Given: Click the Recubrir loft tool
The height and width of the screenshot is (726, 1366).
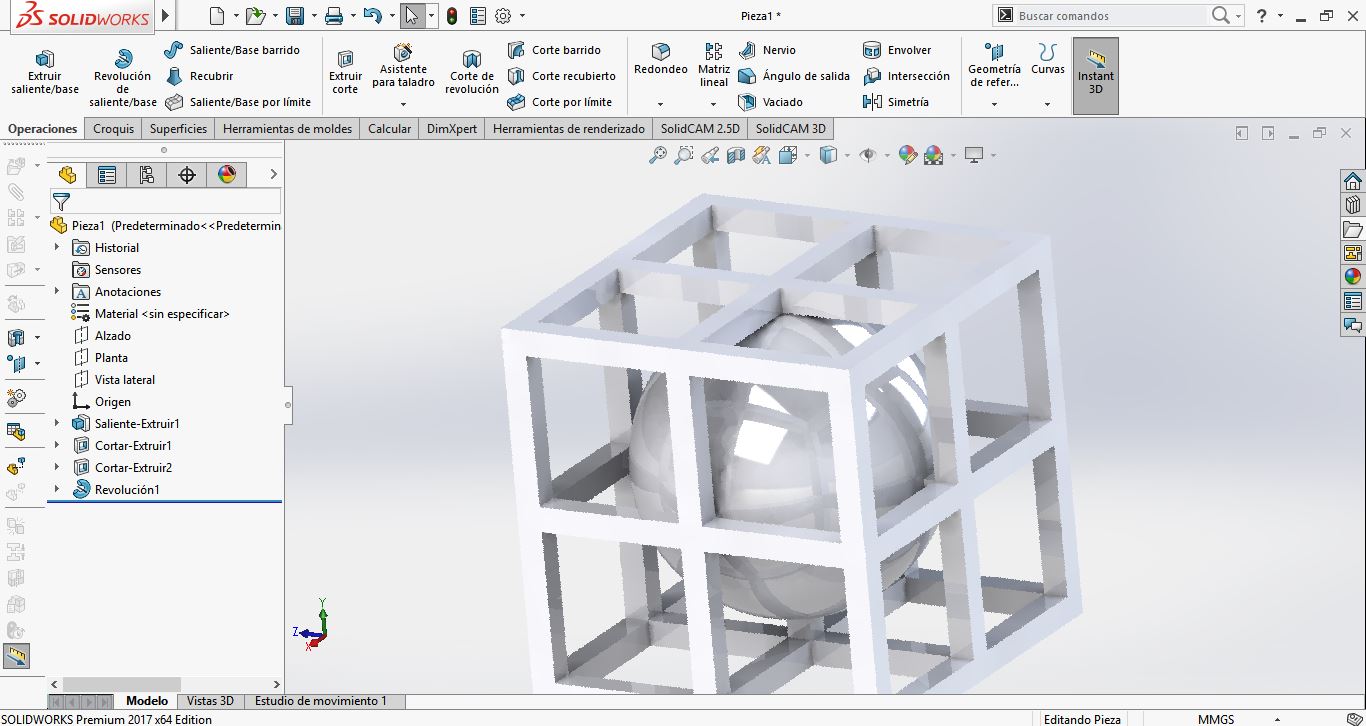Looking at the screenshot, I should click(199, 76).
